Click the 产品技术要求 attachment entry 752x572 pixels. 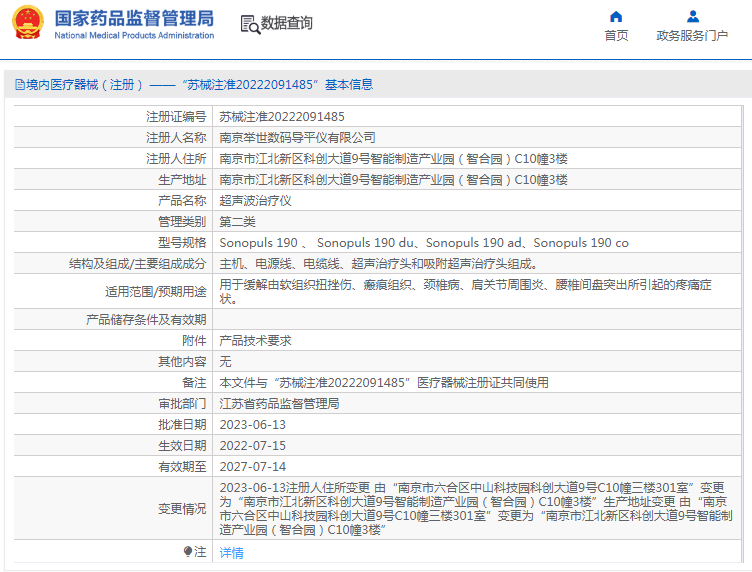click(255, 340)
